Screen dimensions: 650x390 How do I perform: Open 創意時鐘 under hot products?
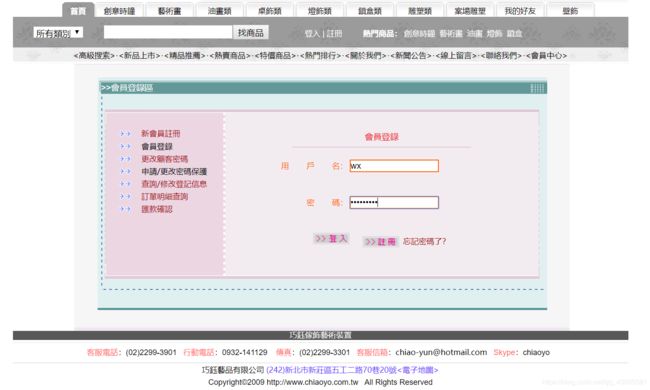(x=419, y=34)
